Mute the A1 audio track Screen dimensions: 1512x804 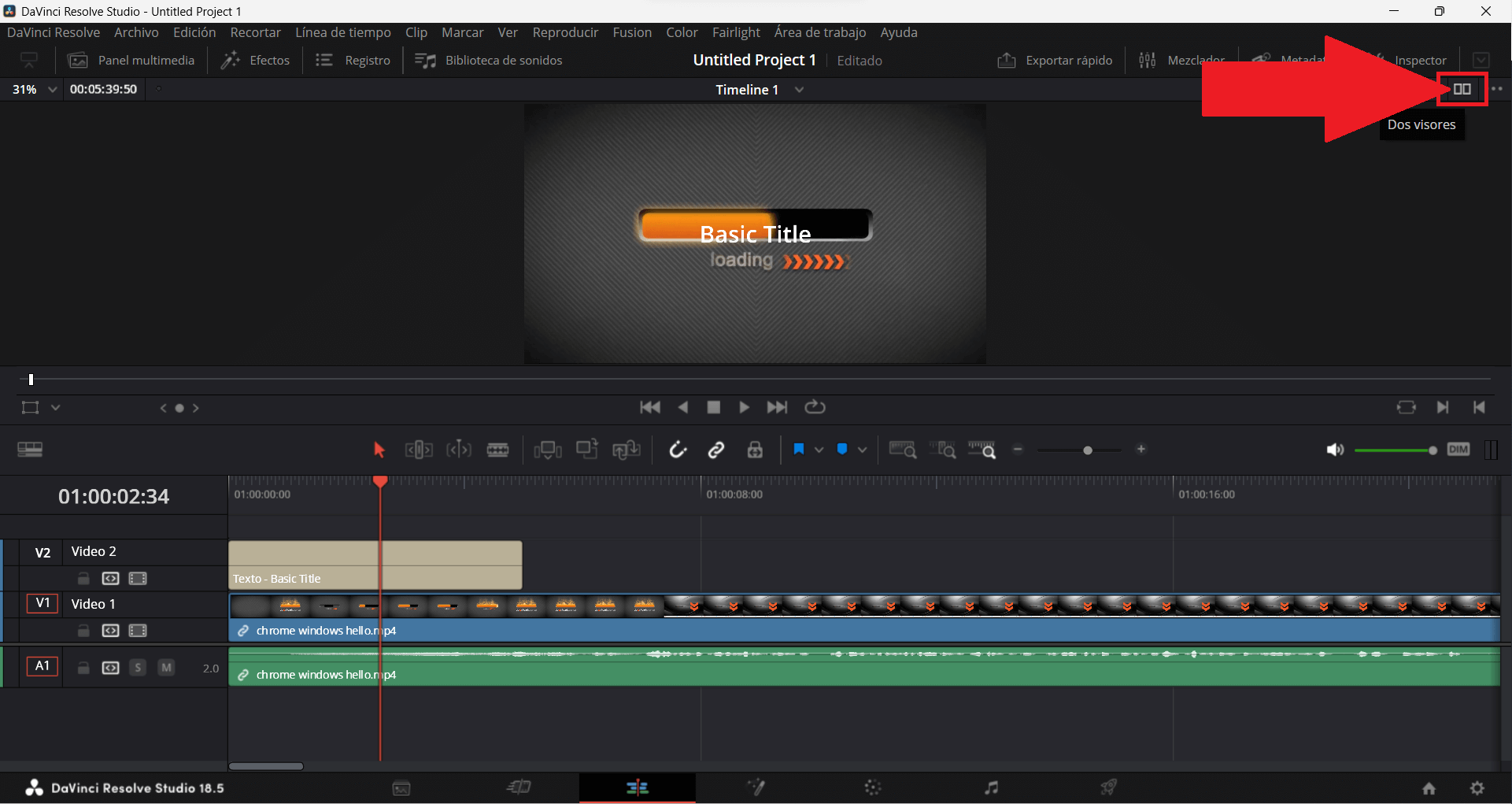pyautogui.click(x=166, y=668)
